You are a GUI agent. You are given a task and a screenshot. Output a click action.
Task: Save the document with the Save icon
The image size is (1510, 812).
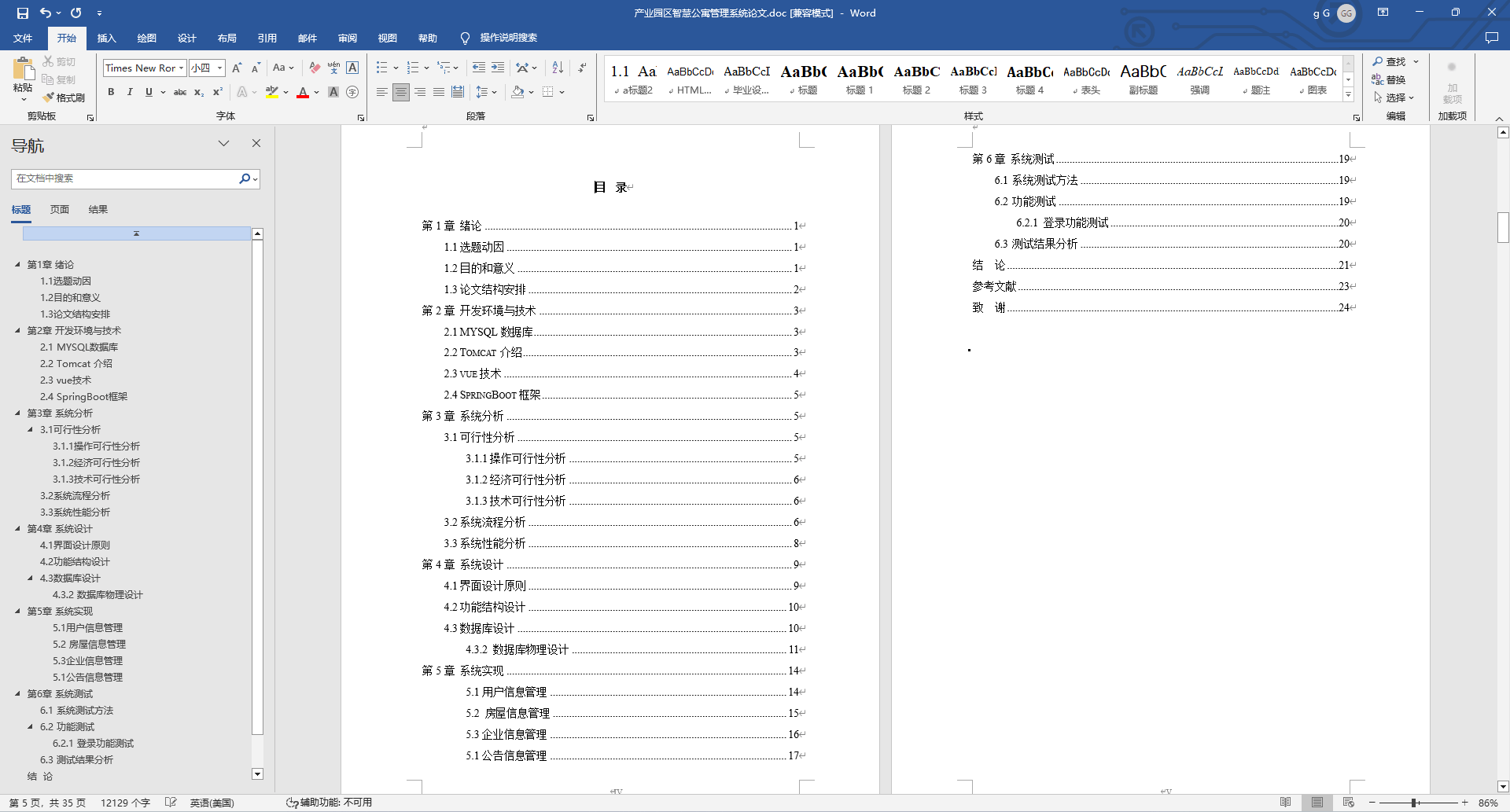(22, 13)
